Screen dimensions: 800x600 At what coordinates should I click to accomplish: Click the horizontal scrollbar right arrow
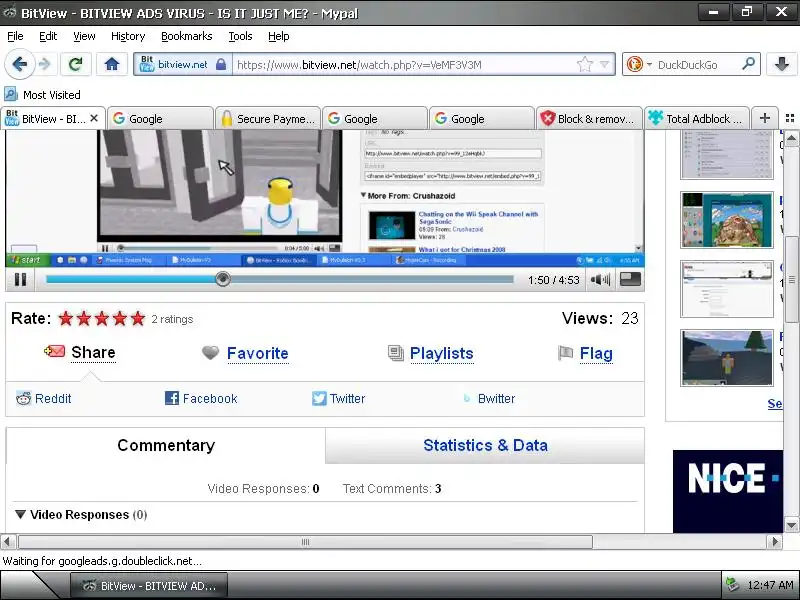[x=776, y=541]
